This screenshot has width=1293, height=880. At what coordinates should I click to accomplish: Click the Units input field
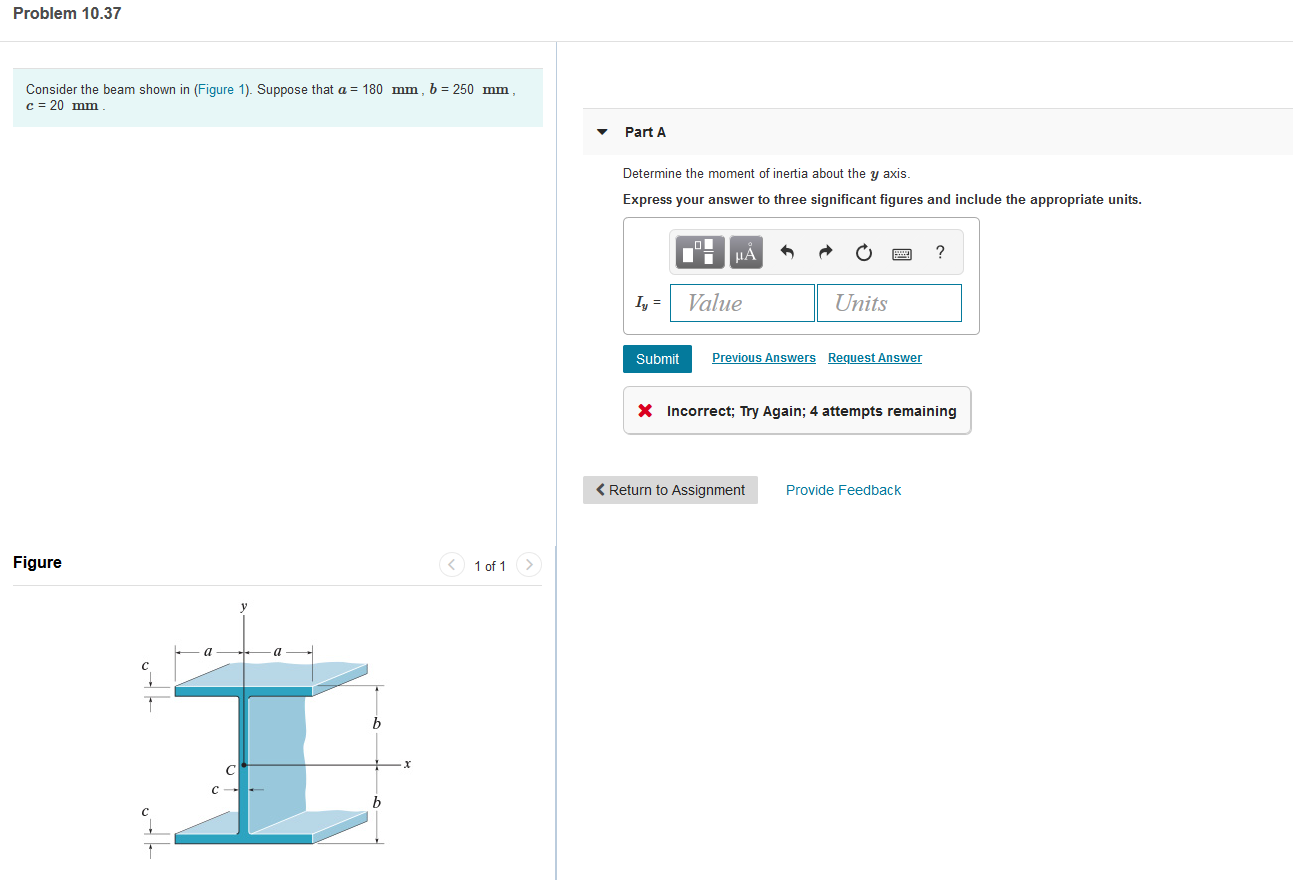click(x=889, y=303)
